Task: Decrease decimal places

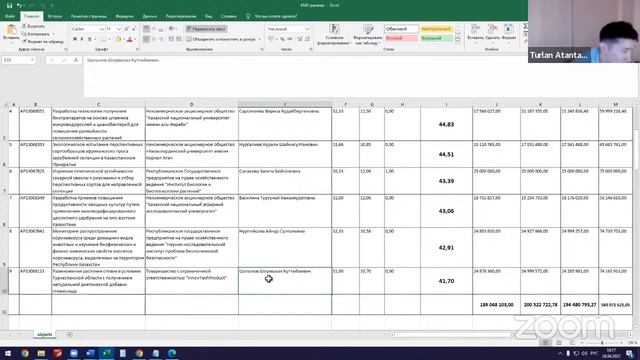Action: click(307, 39)
